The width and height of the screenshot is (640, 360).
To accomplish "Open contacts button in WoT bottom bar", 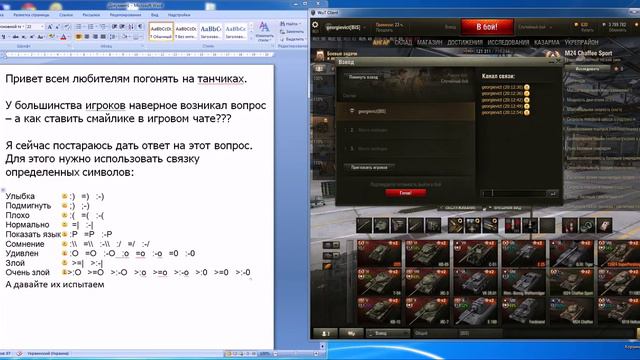I will 325,333.
